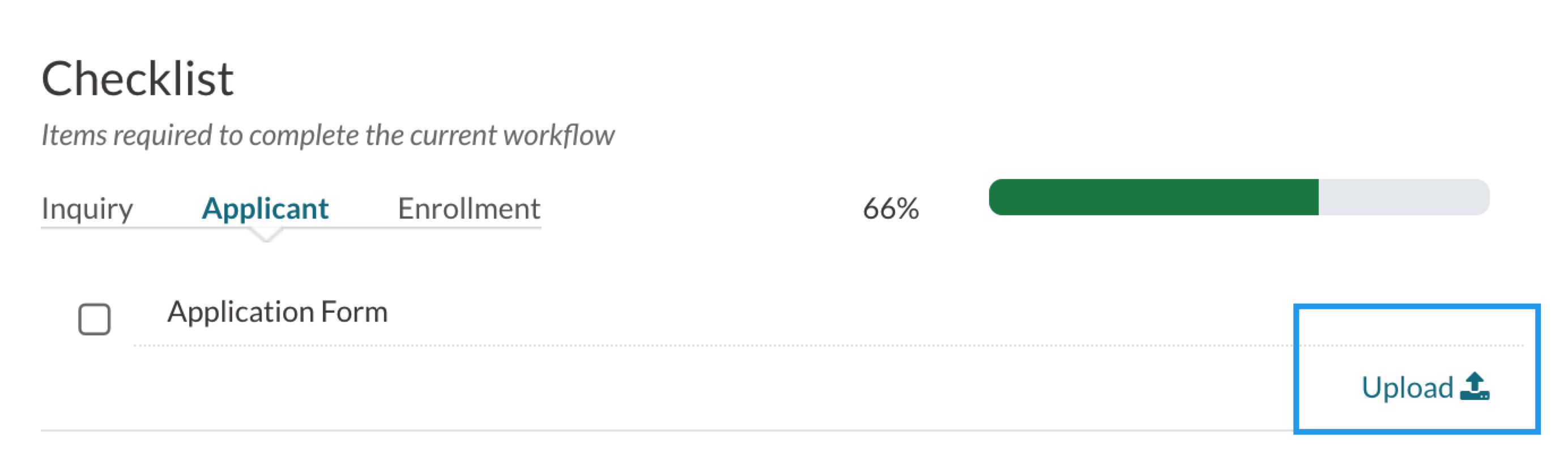1568x460 pixels.
Task: Open the Enrollment tab
Action: pos(468,208)
